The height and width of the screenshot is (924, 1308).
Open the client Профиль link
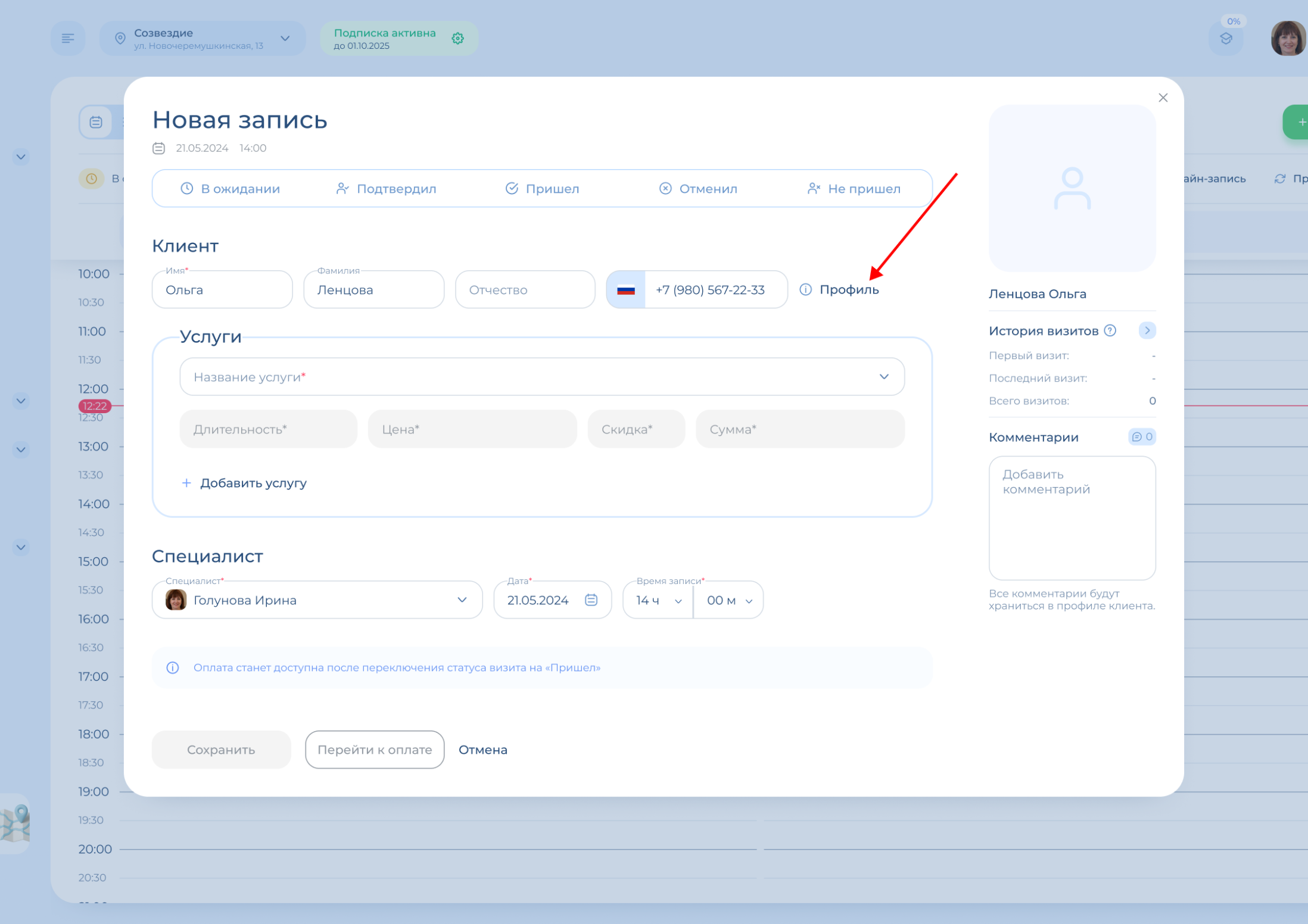tap(848, 290)
